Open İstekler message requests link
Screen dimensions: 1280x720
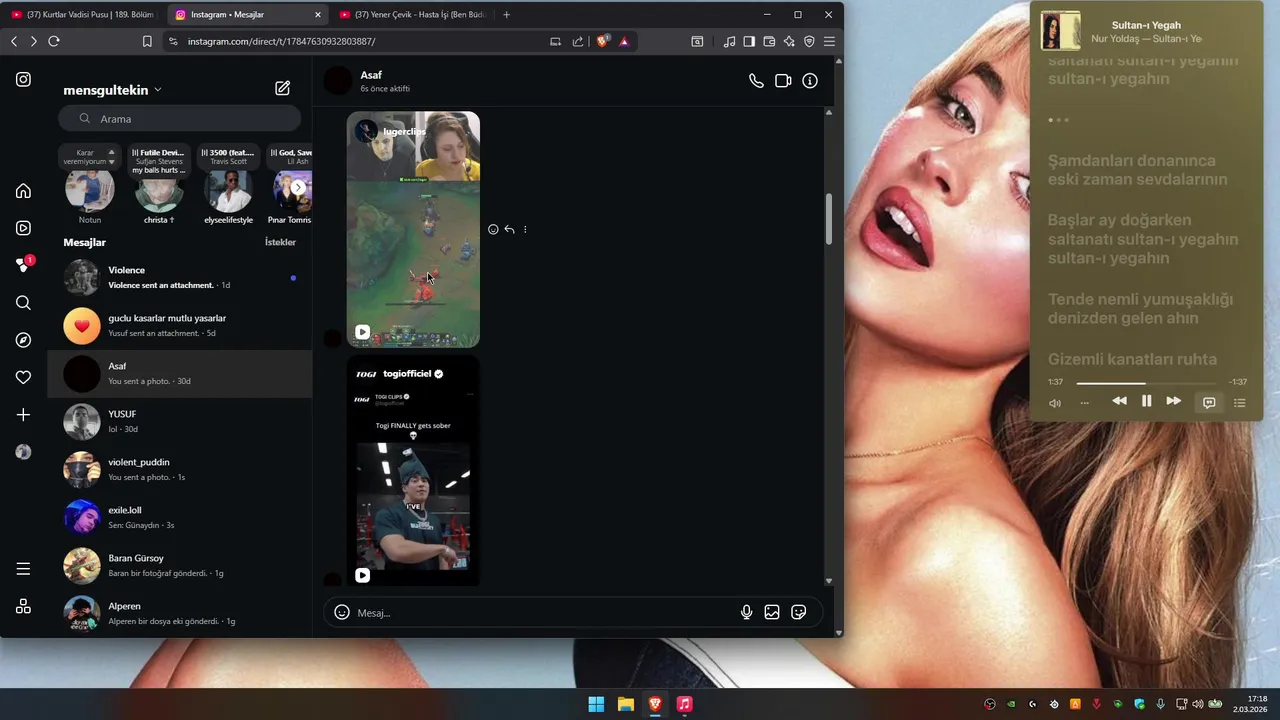click(x=280, y=242)
